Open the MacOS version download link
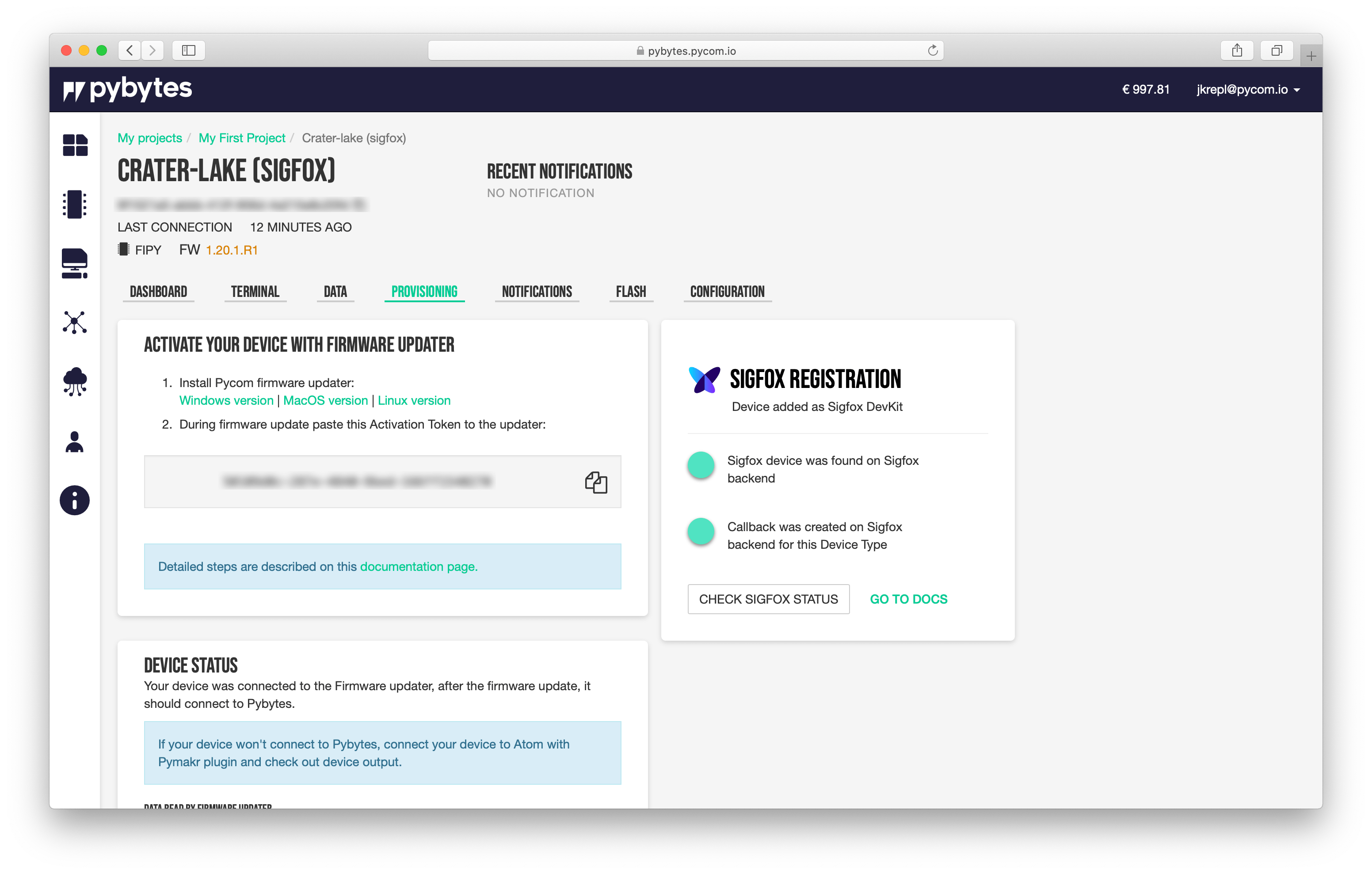The image size is (1372, 874). [325, 400]
